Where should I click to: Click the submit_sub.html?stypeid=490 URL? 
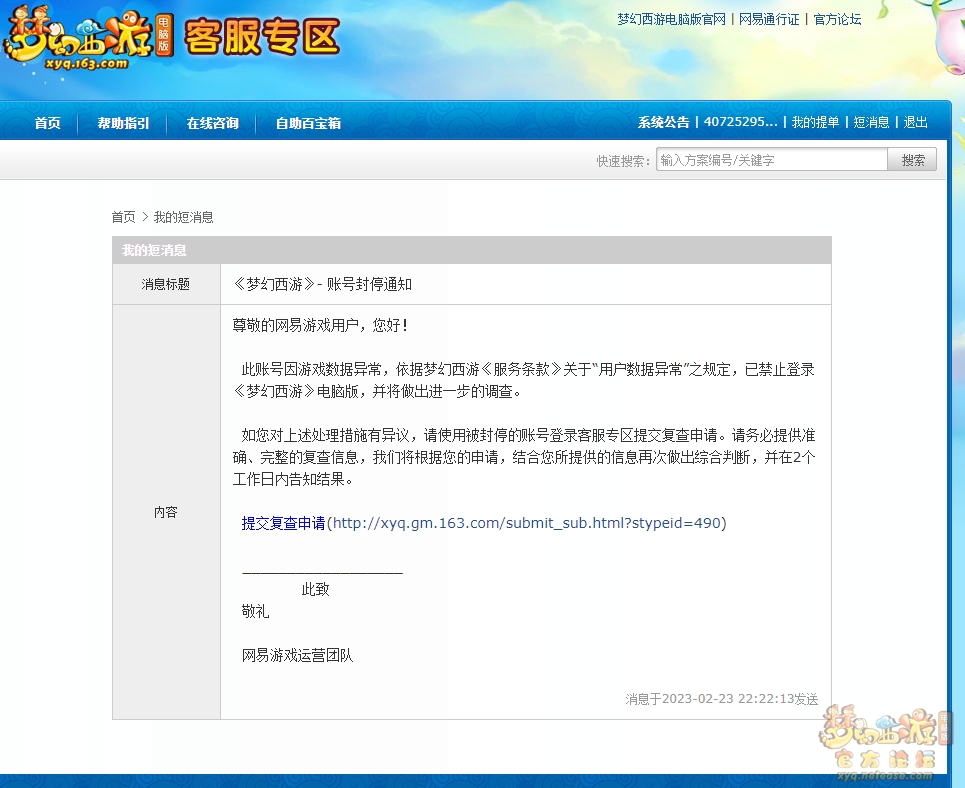pyautogui.click(x=526, y=523)
